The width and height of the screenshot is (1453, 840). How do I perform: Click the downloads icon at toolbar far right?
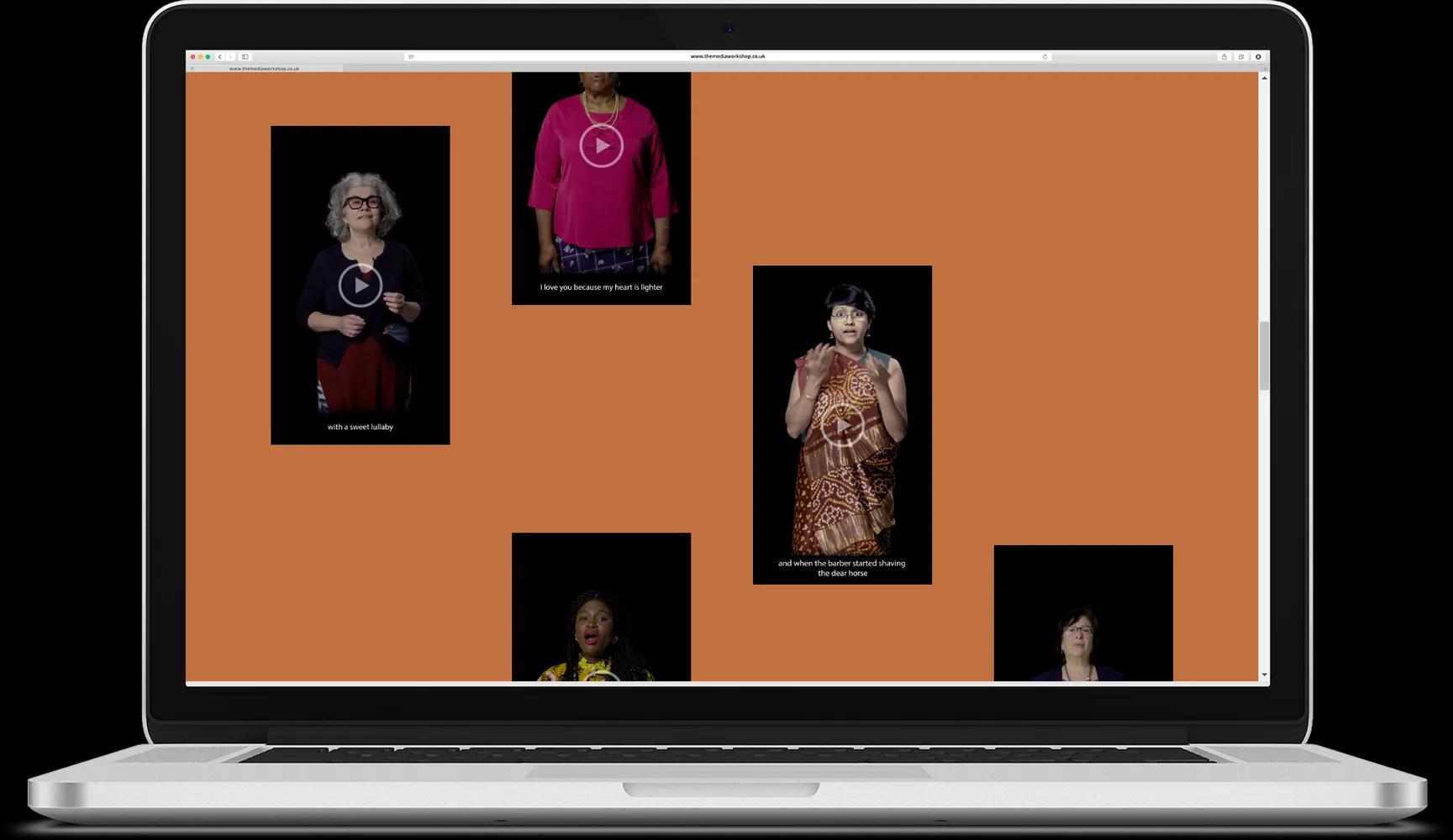1258,57
